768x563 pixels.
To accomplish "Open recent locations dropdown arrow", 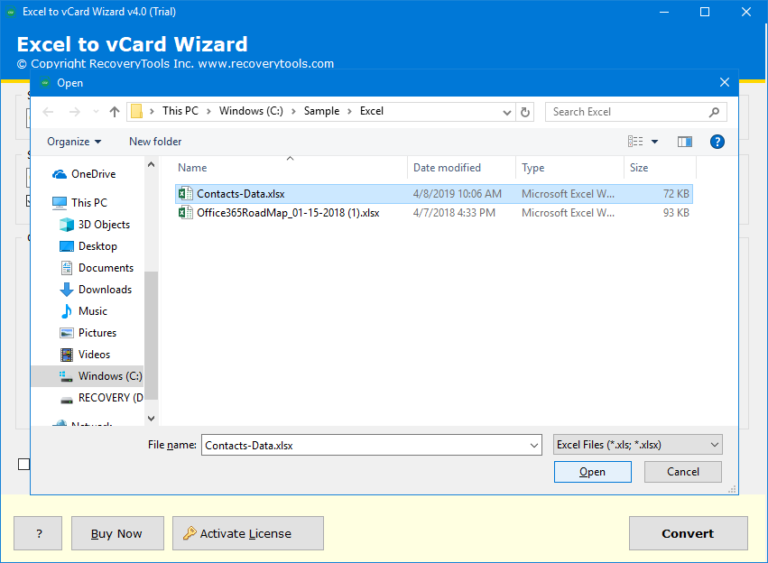I will (x=96, y=112).
